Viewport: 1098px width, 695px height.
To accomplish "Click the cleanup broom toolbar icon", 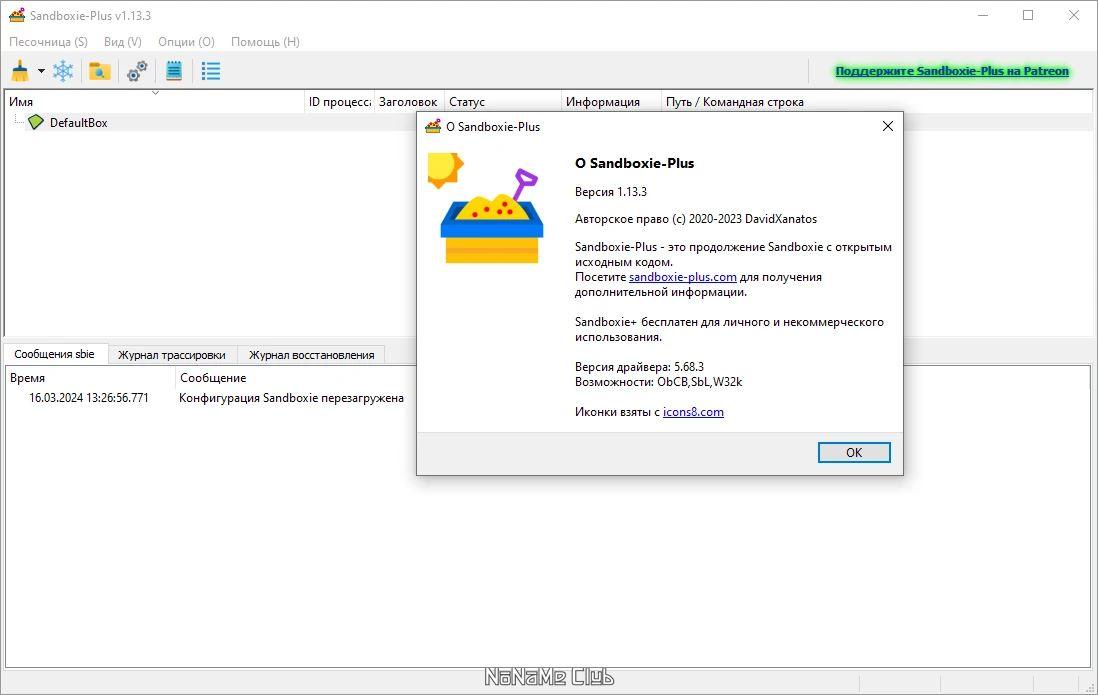I will pyautogui.click(x=20, y=71).
